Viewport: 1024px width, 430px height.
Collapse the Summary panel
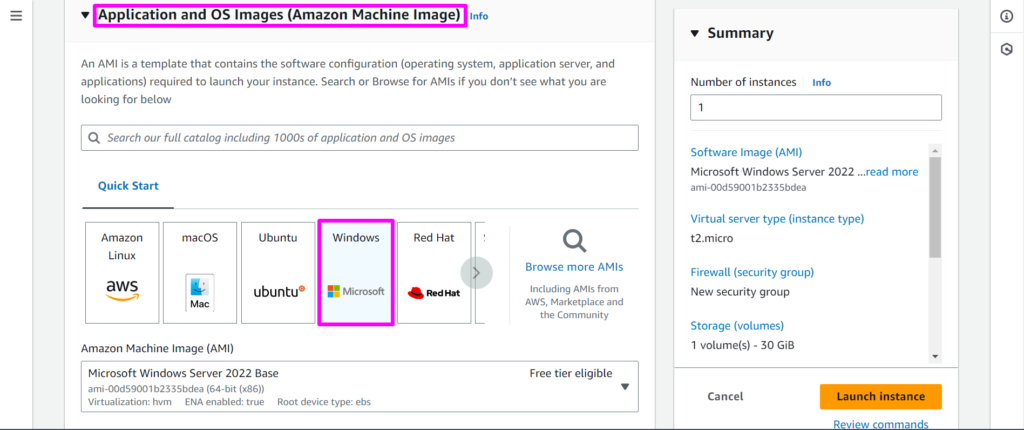(695, 33)
